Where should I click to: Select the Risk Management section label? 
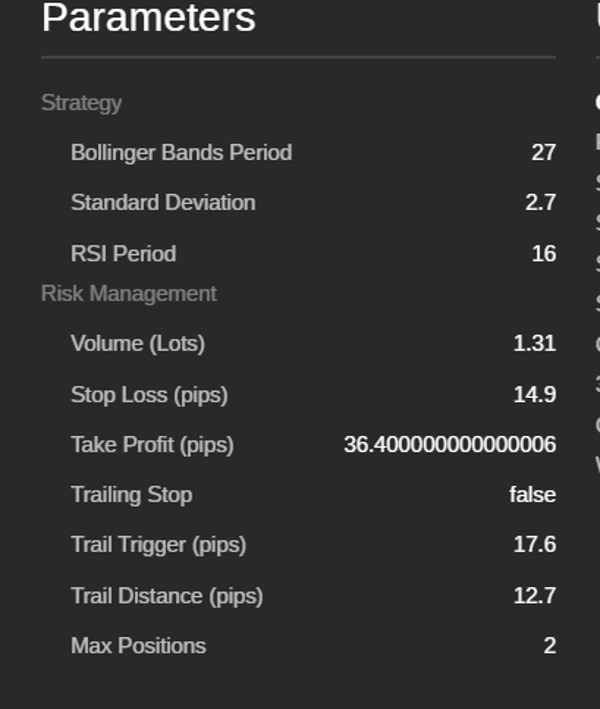[128, 294]
